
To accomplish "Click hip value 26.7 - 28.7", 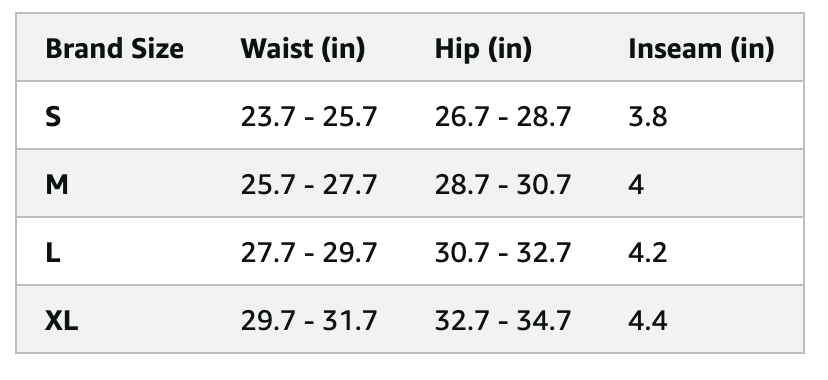I will click(x=503, y=117).
